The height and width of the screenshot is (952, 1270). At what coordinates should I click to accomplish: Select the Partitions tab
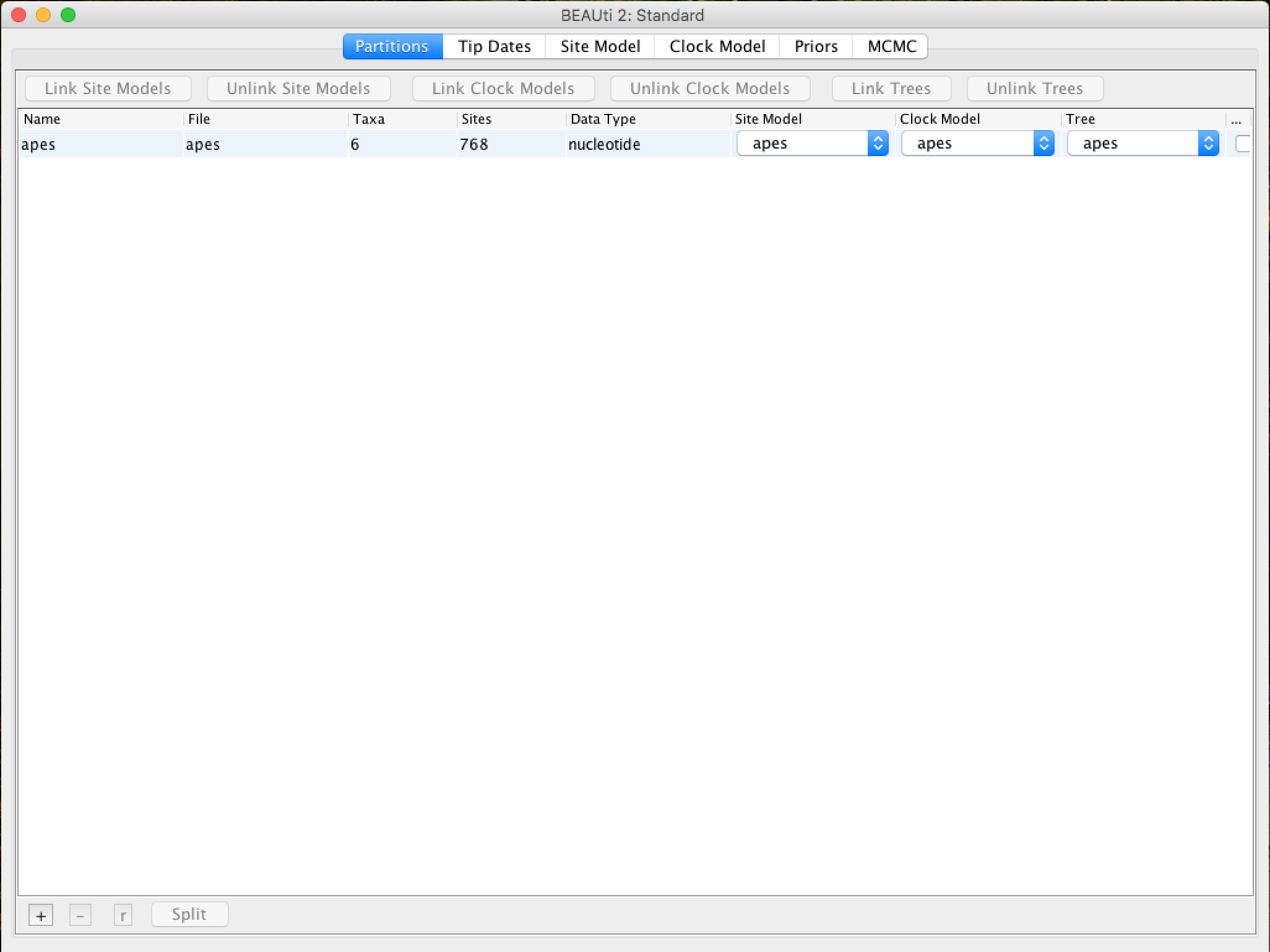(x=392, y=46)
